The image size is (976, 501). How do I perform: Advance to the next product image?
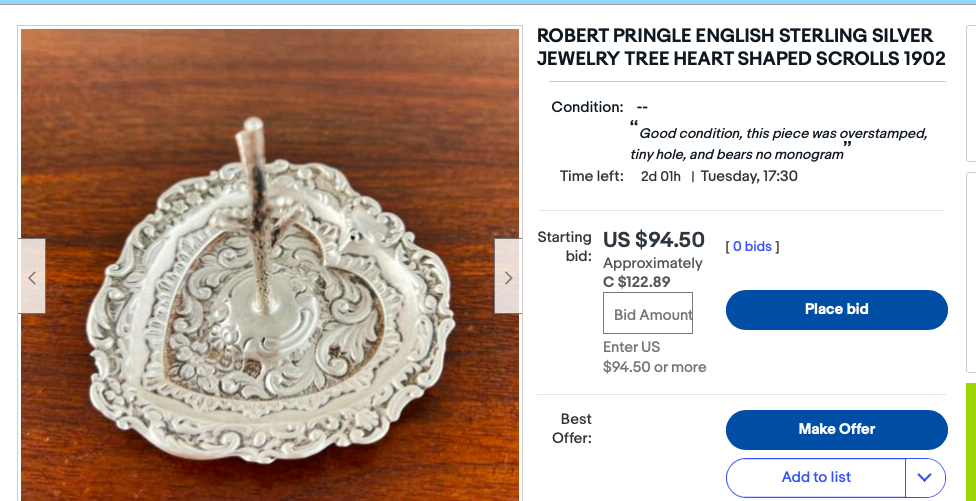[x=508, y=277]
